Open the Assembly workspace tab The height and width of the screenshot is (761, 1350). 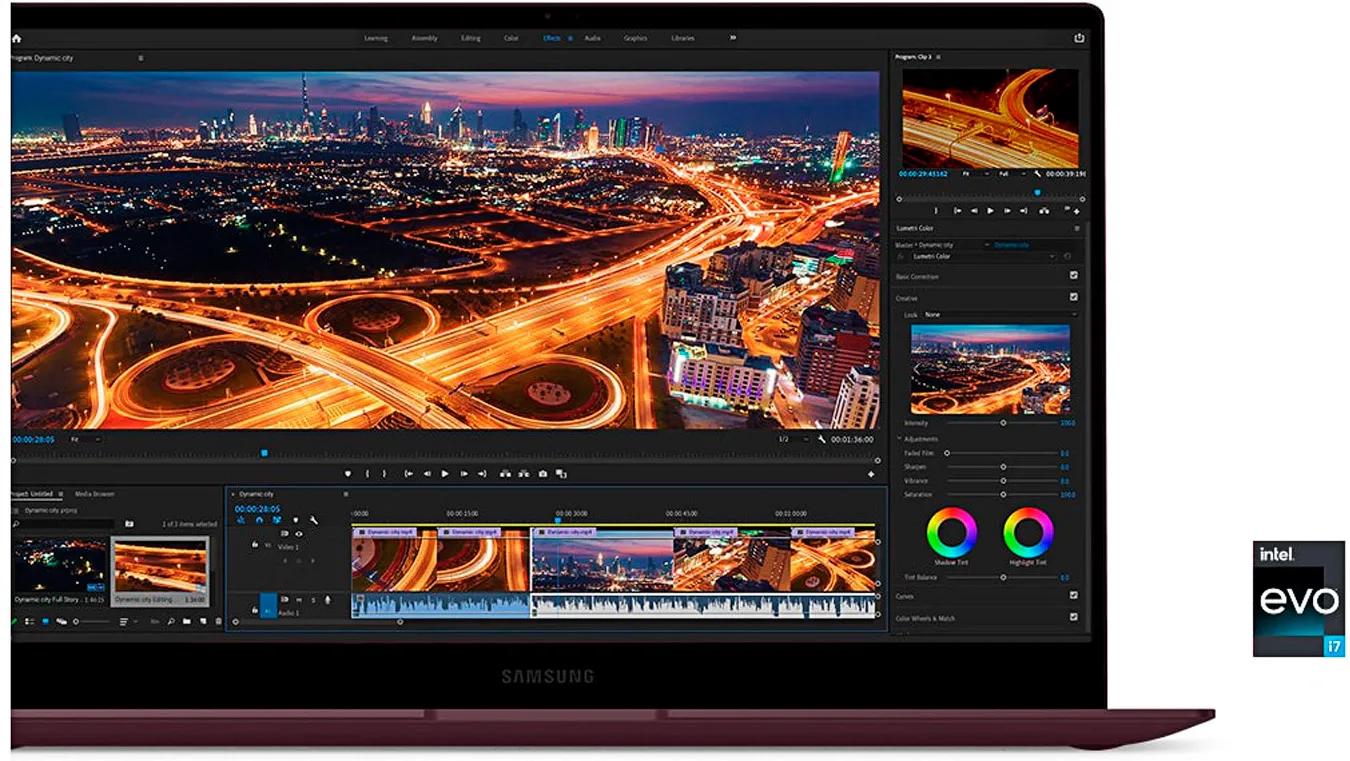[424, 38]
